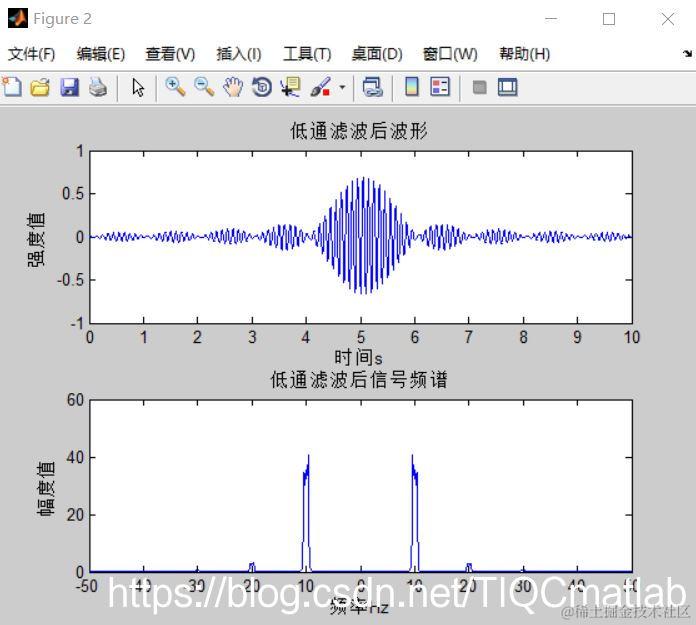Open the 查看(V) menu

[170, 54]
